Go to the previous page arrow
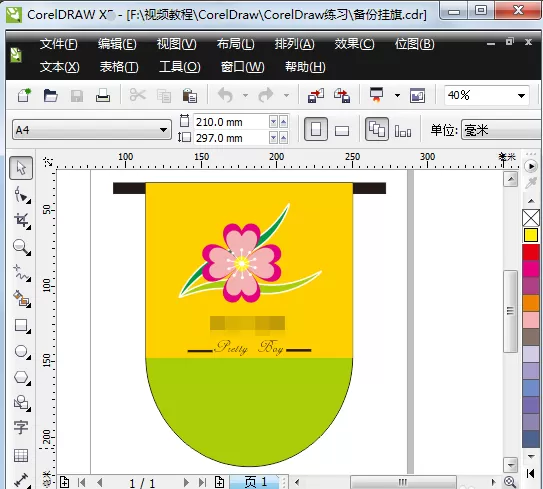543x489 pixels. pos(100,482)
